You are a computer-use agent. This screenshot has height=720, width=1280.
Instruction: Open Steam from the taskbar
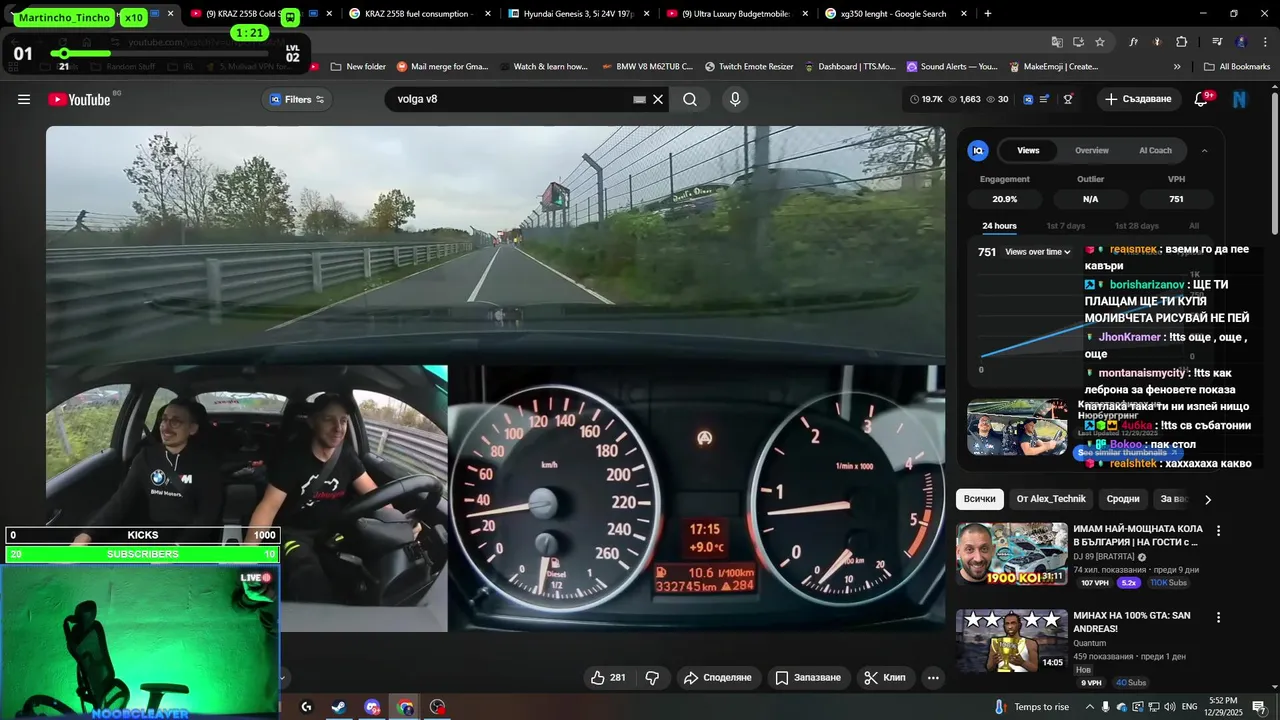pyautogui.click(x=339, y=707)
